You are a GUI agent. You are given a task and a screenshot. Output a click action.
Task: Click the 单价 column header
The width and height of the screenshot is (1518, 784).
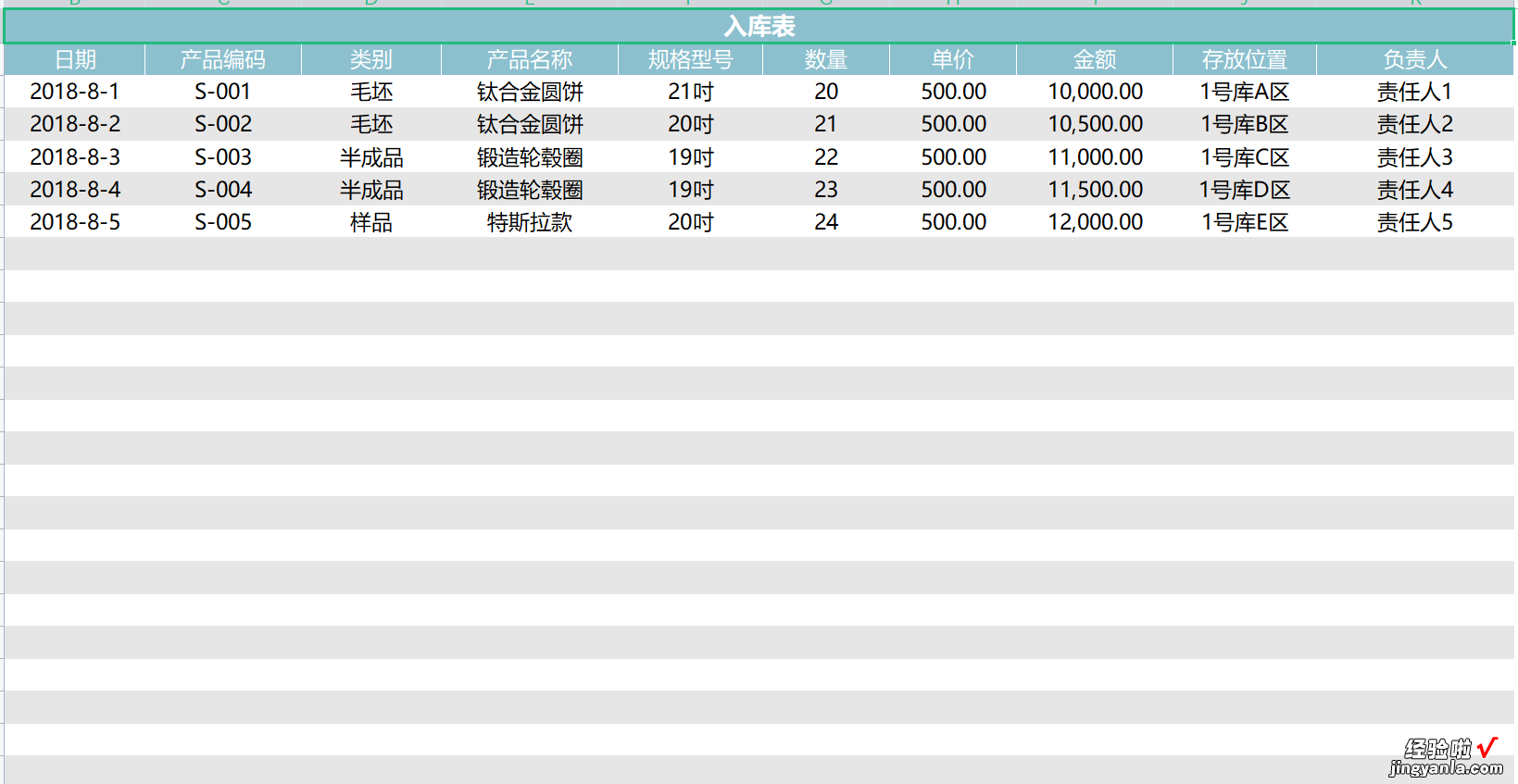[x=953, y=59]
